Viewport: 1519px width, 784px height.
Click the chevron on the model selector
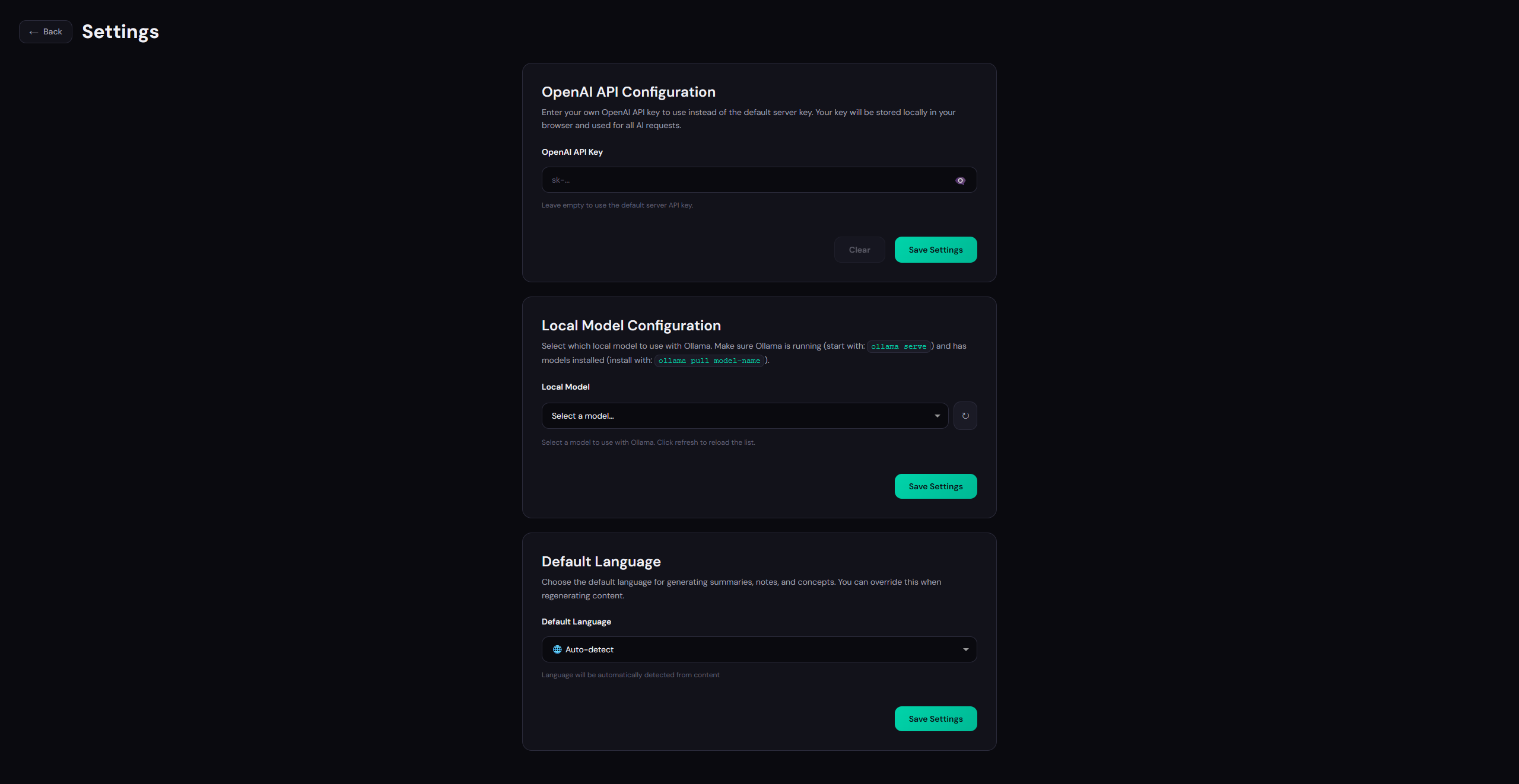pyautogui.click(x=936, y=416)
